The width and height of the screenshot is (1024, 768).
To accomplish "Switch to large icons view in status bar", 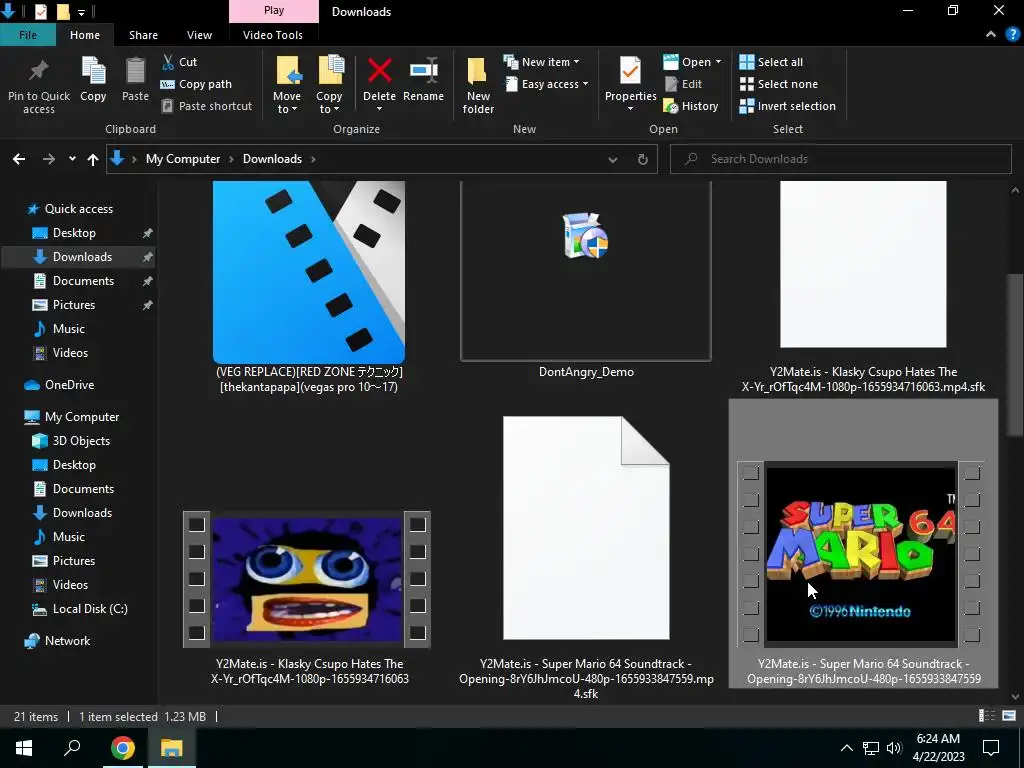I will pos(1008,716).
